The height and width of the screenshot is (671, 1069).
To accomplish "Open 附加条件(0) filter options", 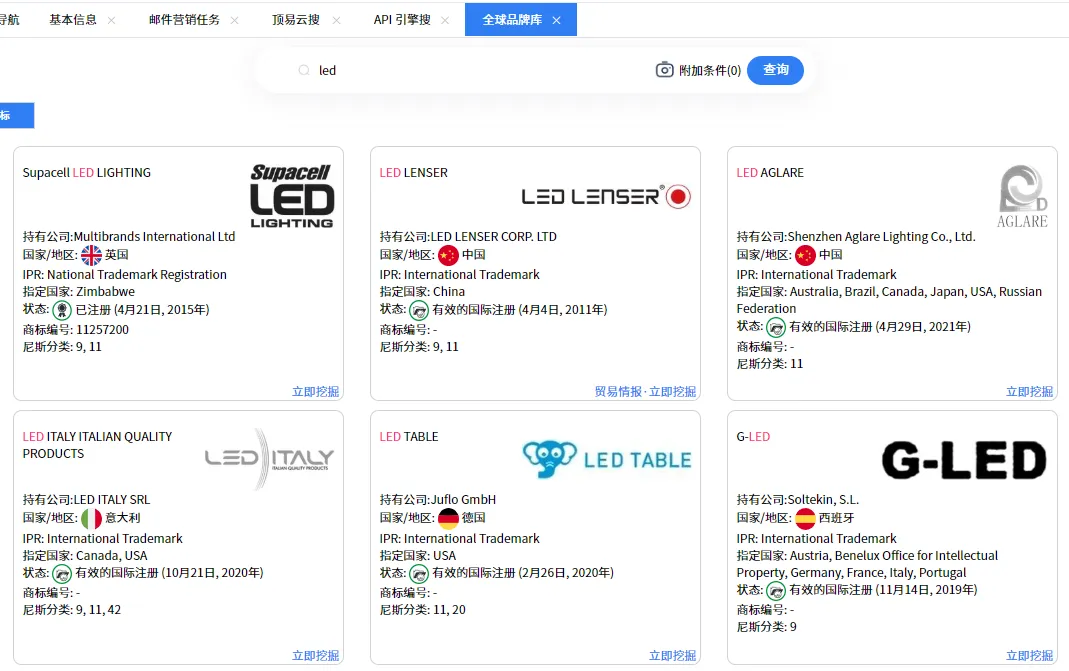I will pyautogui.click(x=710, y=70).
